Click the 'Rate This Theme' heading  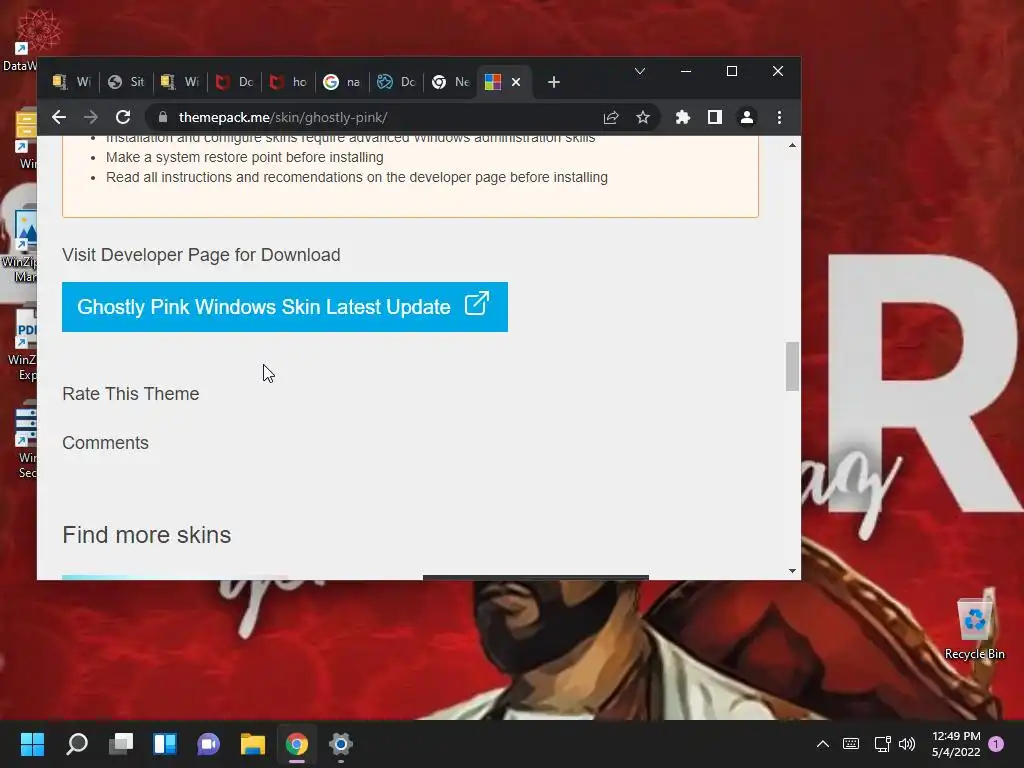[131, 394]
